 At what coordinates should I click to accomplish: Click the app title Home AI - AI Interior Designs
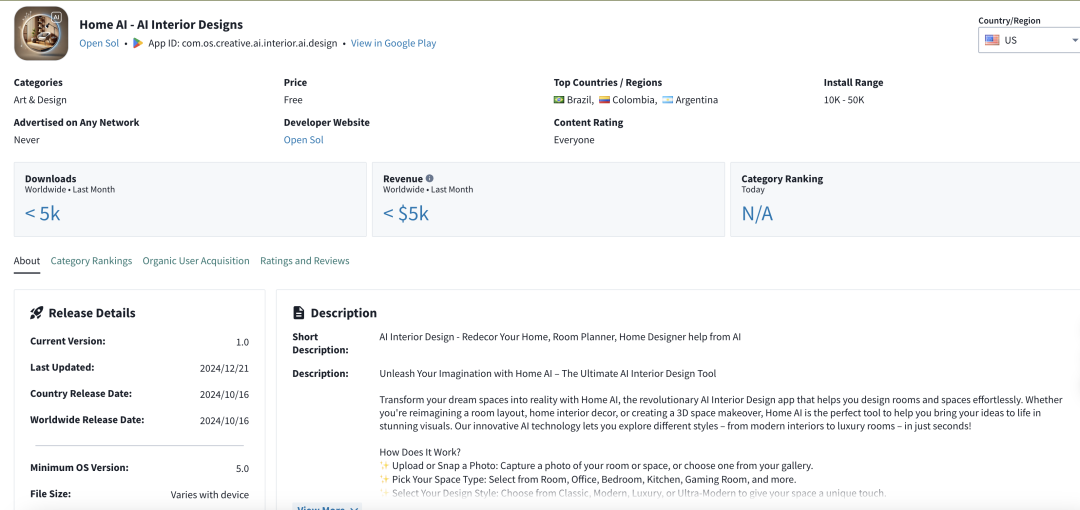point(161,25)
